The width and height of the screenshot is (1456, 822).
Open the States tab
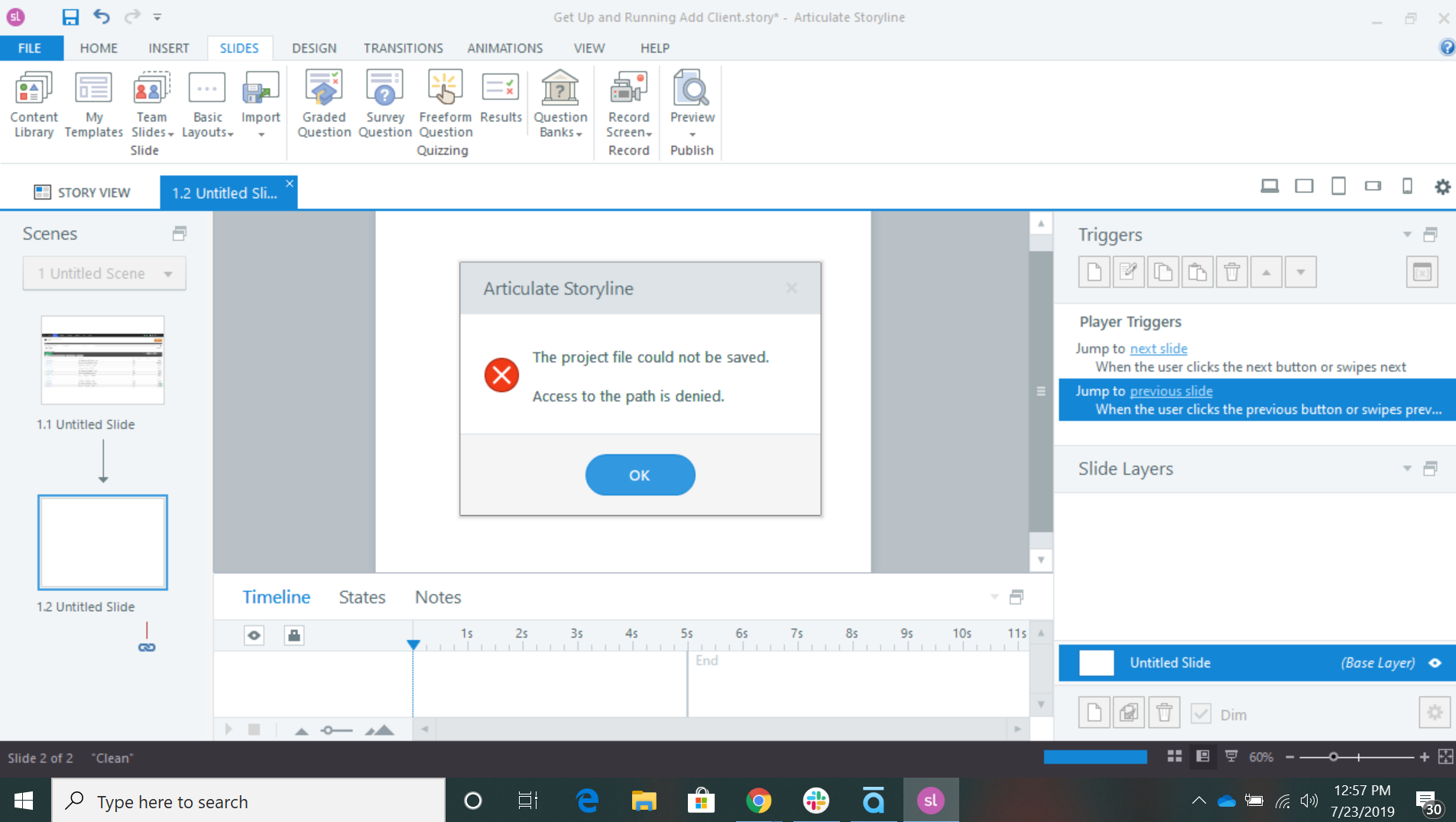362,597
